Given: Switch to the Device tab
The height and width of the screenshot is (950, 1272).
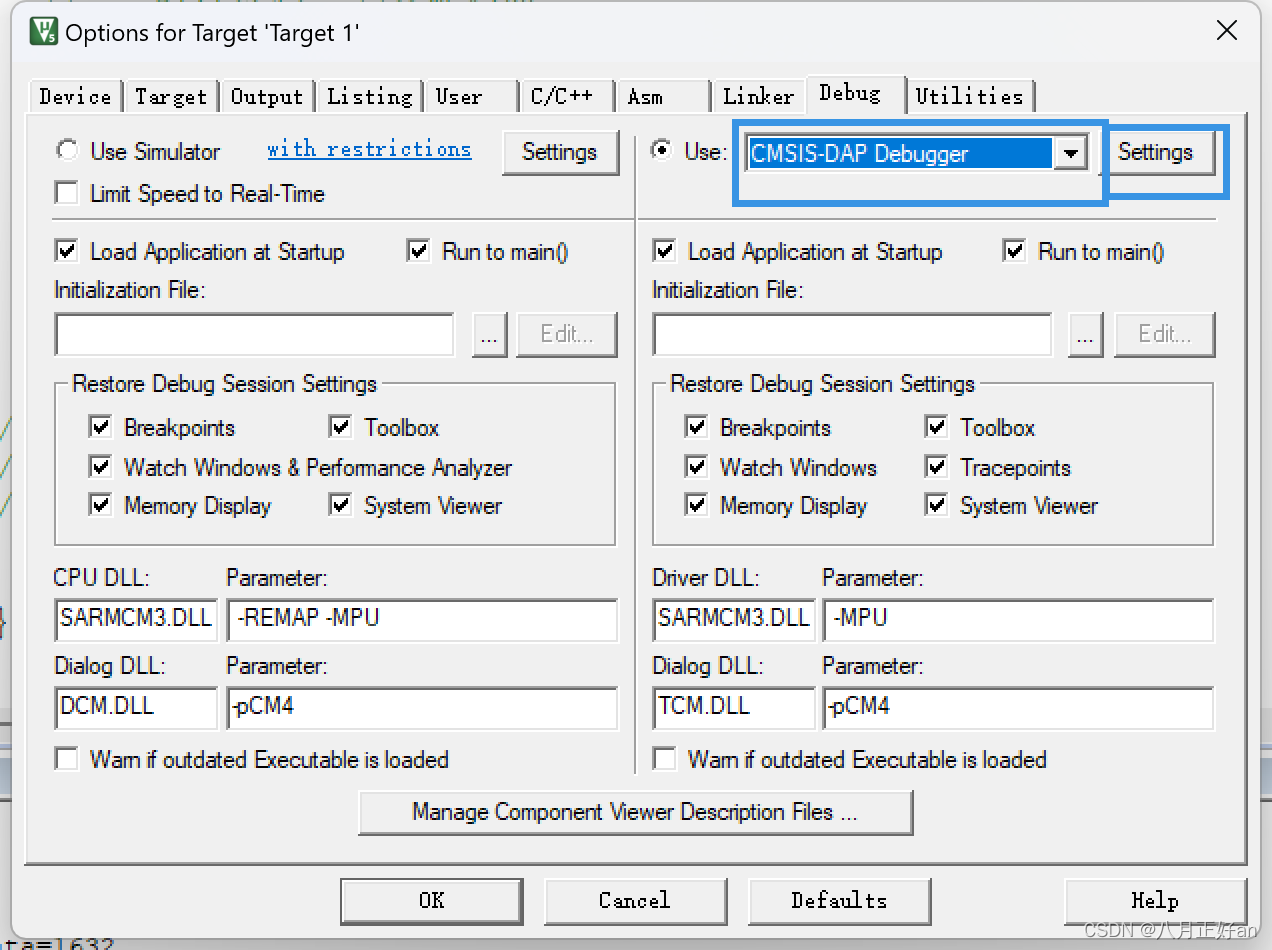Looking at the screenshot, I should [75, 97].
